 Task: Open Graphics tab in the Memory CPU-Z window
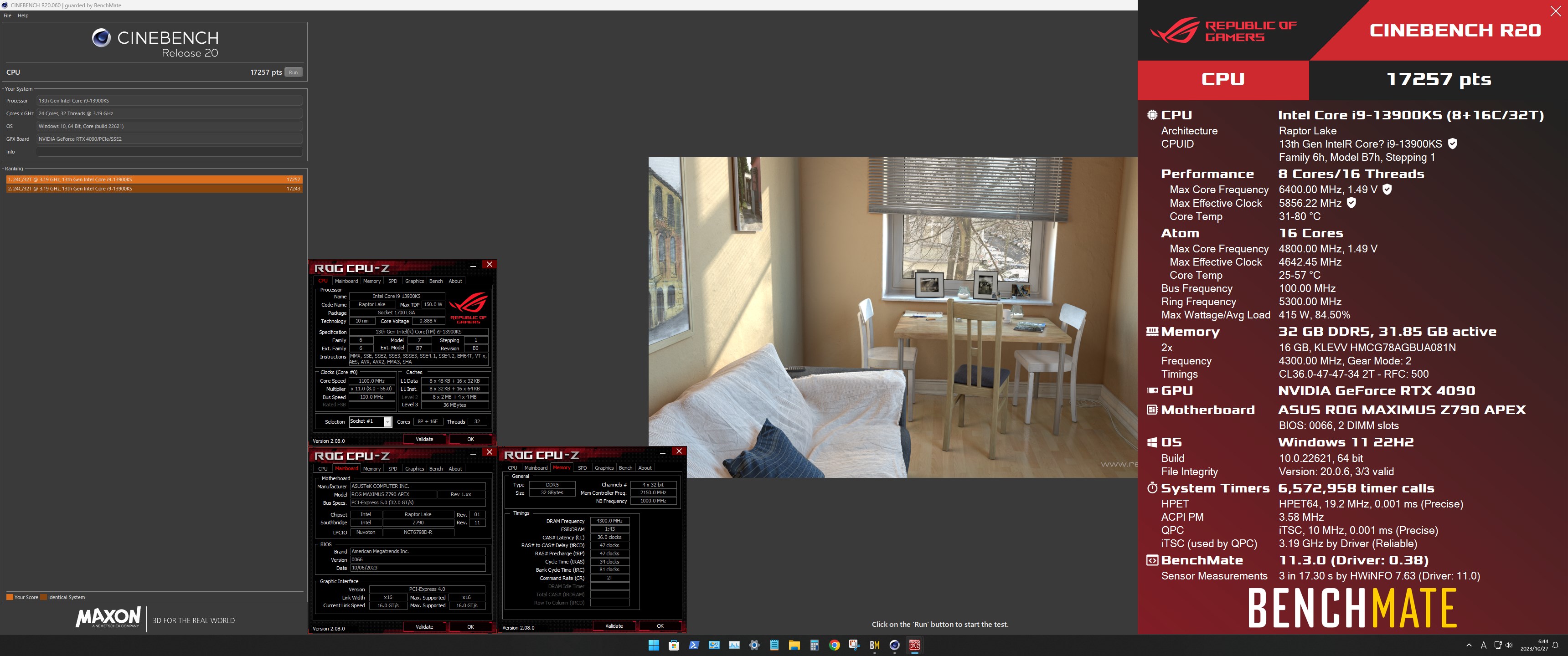(604, 468)
